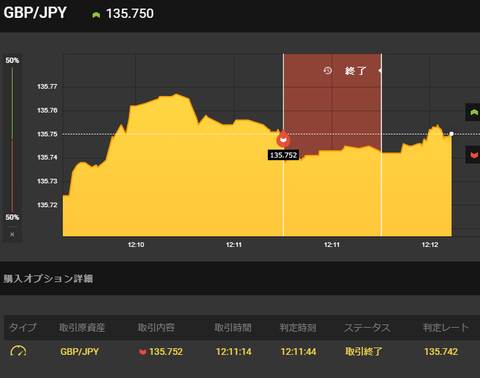480x378 pixels.
Task: Click the green portion of sentiment bar
Action: pyautogui.click(x=12, y=104)
